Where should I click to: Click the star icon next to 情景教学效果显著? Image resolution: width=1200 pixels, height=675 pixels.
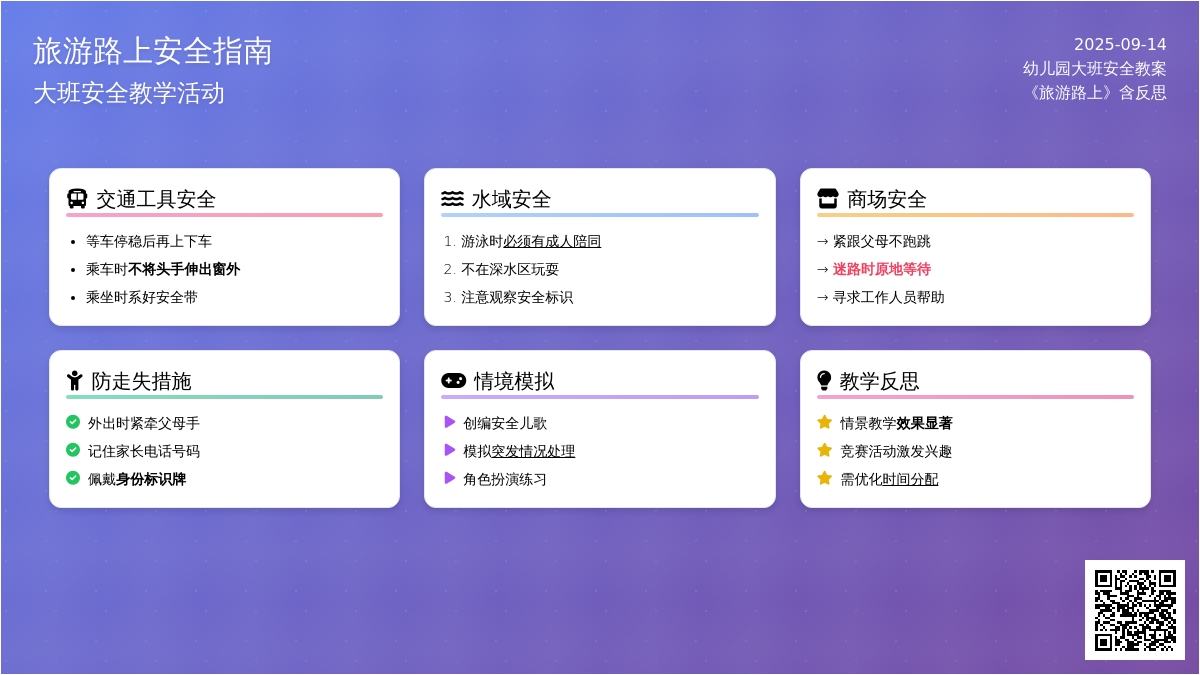[824, 422]
